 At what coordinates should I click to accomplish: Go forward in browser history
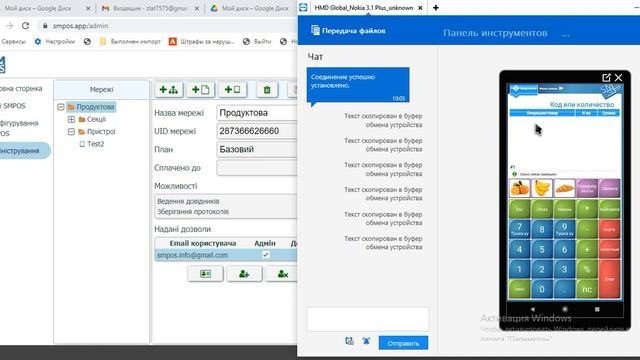[x=9, y=26]
